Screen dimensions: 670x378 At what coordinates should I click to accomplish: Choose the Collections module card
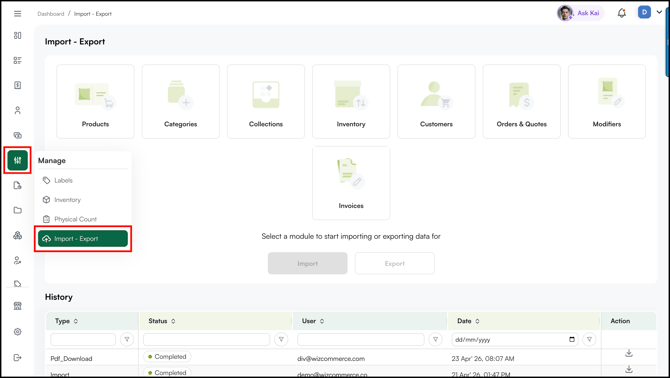point(266,102)
